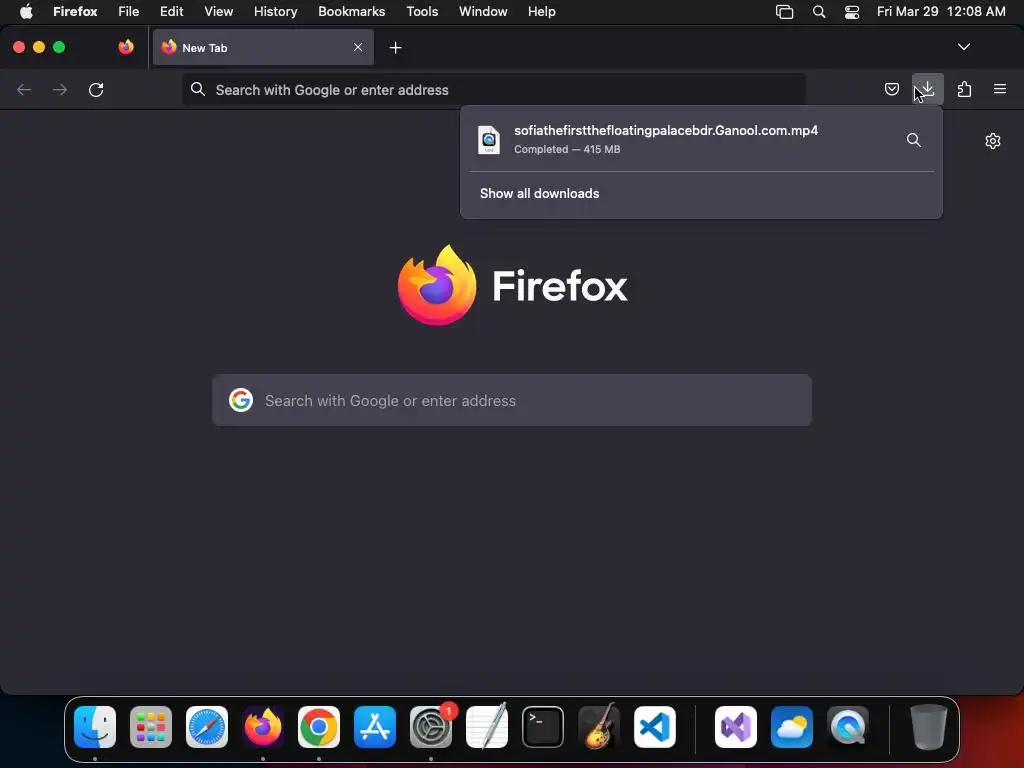Open Launchpad from the Dock
The image size is (1024, 768).
click(151, 726)
